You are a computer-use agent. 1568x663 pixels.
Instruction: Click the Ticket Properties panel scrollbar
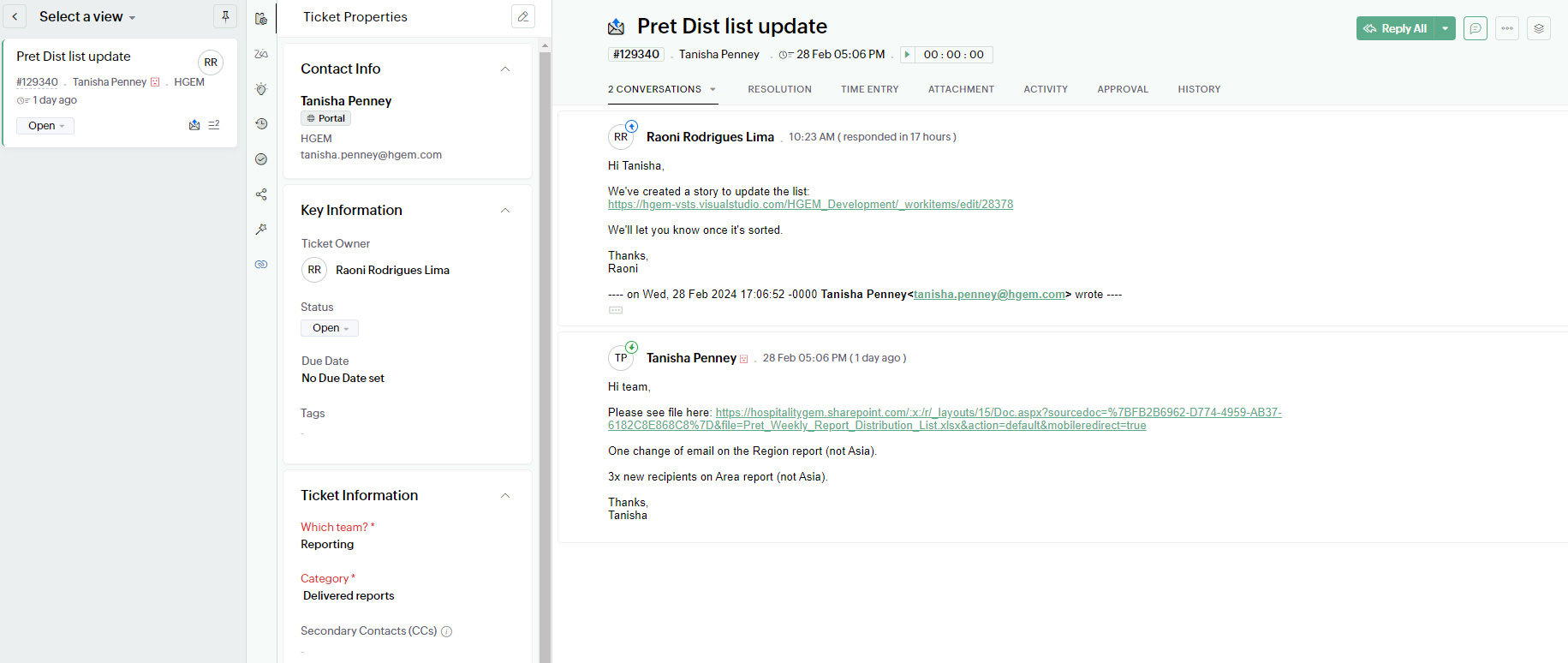pos(545,343)
